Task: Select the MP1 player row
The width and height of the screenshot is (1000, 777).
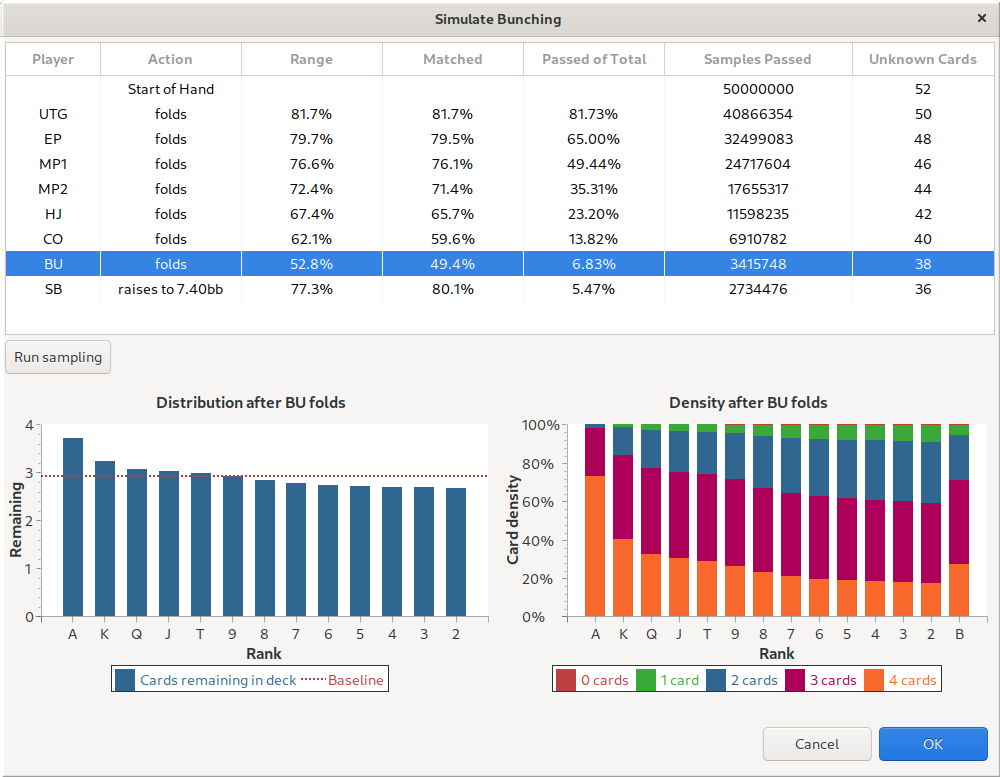Action: click(500, 164)
